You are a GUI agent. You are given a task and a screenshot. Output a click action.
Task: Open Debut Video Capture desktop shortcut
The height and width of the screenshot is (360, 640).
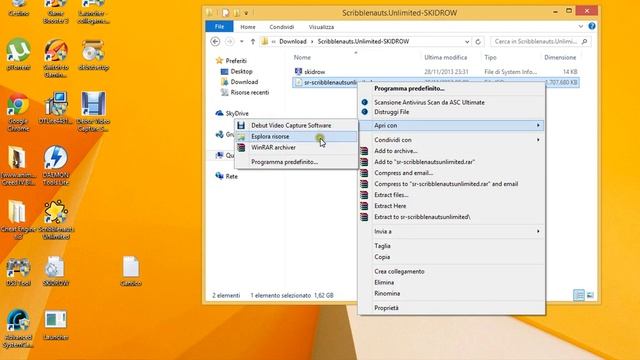tap(93, 112)
